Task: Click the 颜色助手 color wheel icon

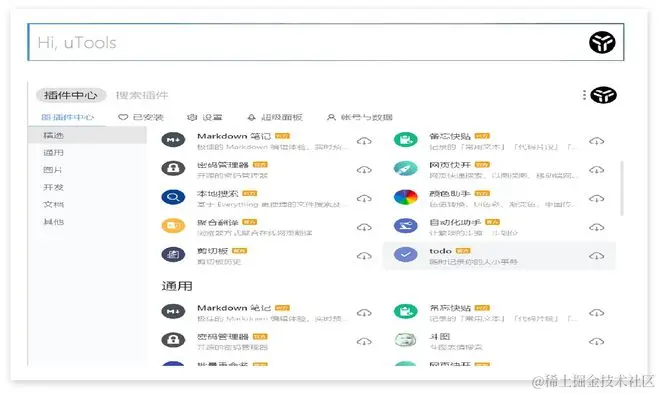Action: pos(406,197)
